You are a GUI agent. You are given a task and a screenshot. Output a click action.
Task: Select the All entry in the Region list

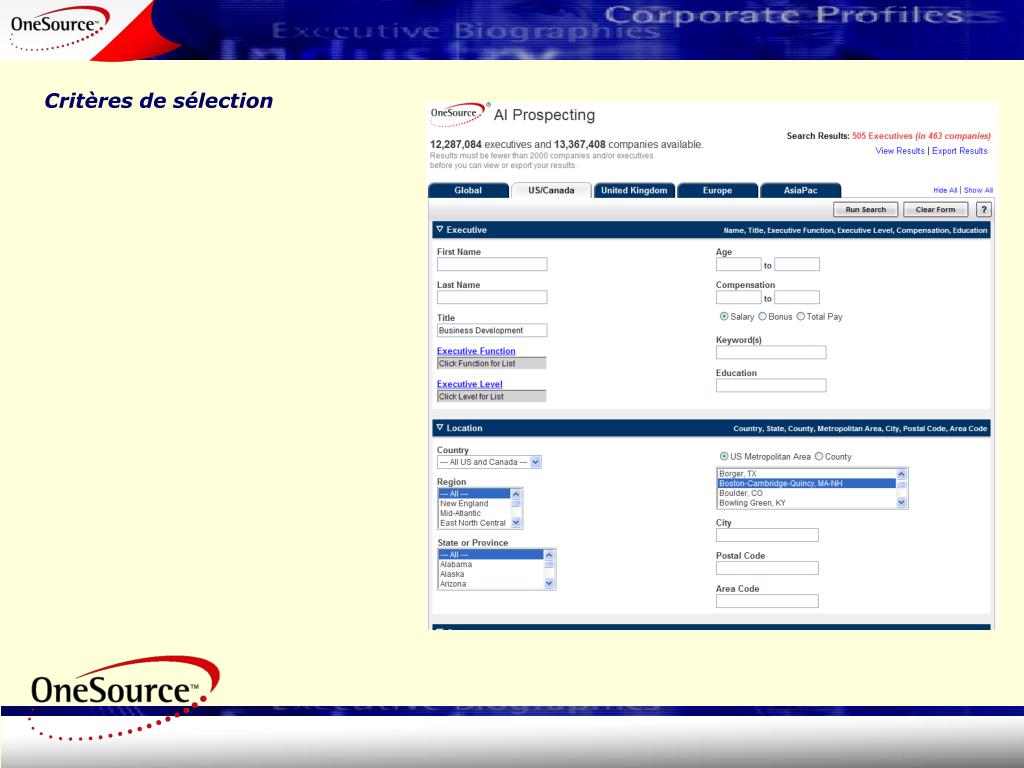[x=474, y=494]
